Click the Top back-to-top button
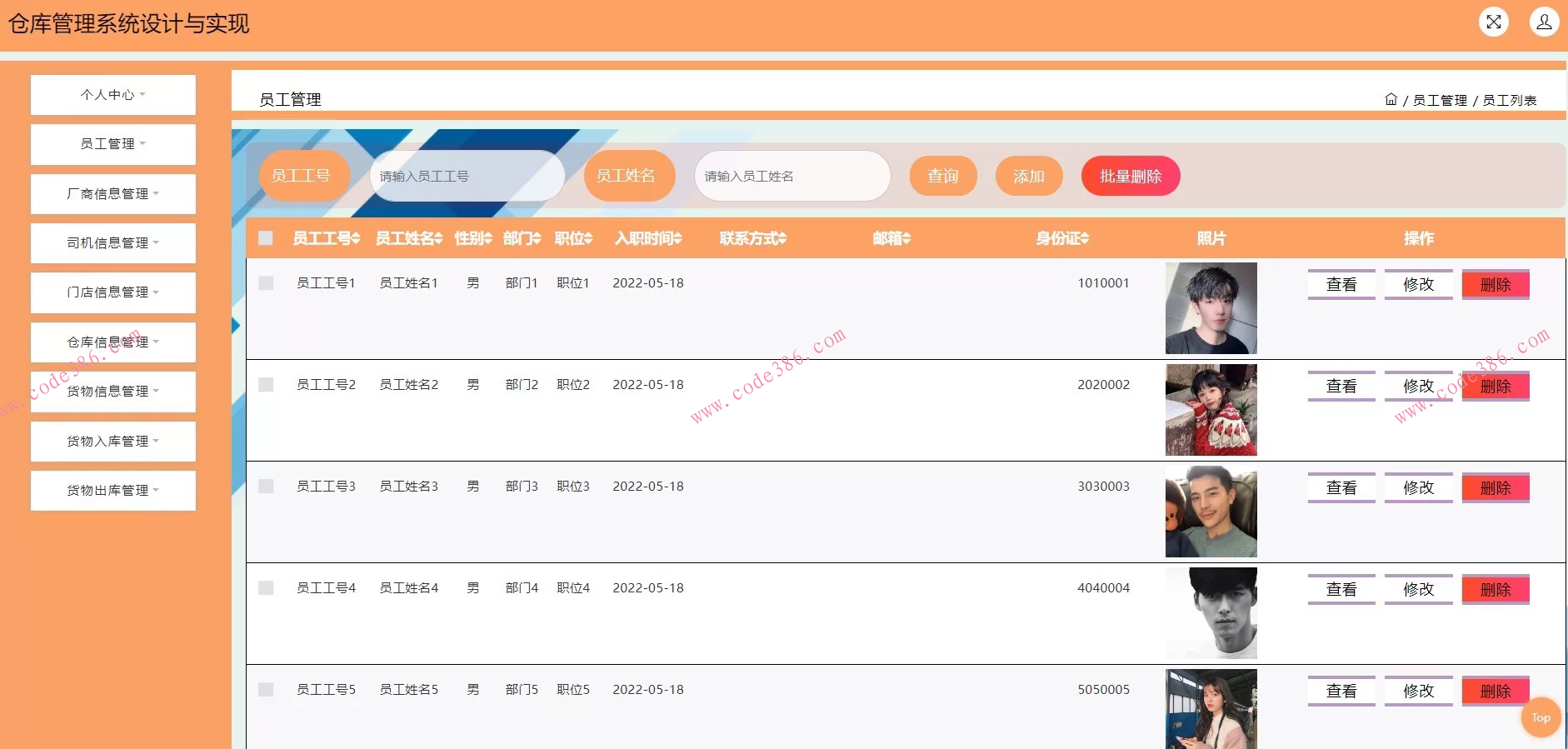The image size is (1568, 749). coord(1541,717)
